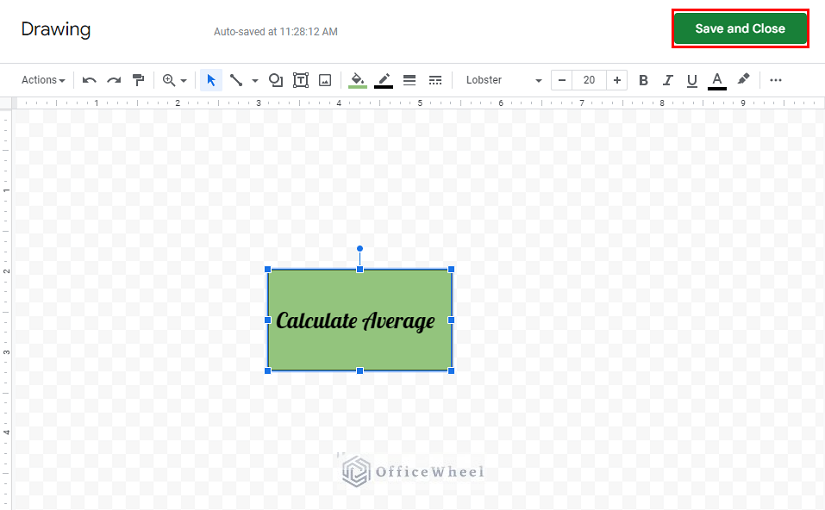Image resolution: width=825 pixels, height=510 pixels.
Task: Open the three-dot More options menu
Action: coord(776,80)
